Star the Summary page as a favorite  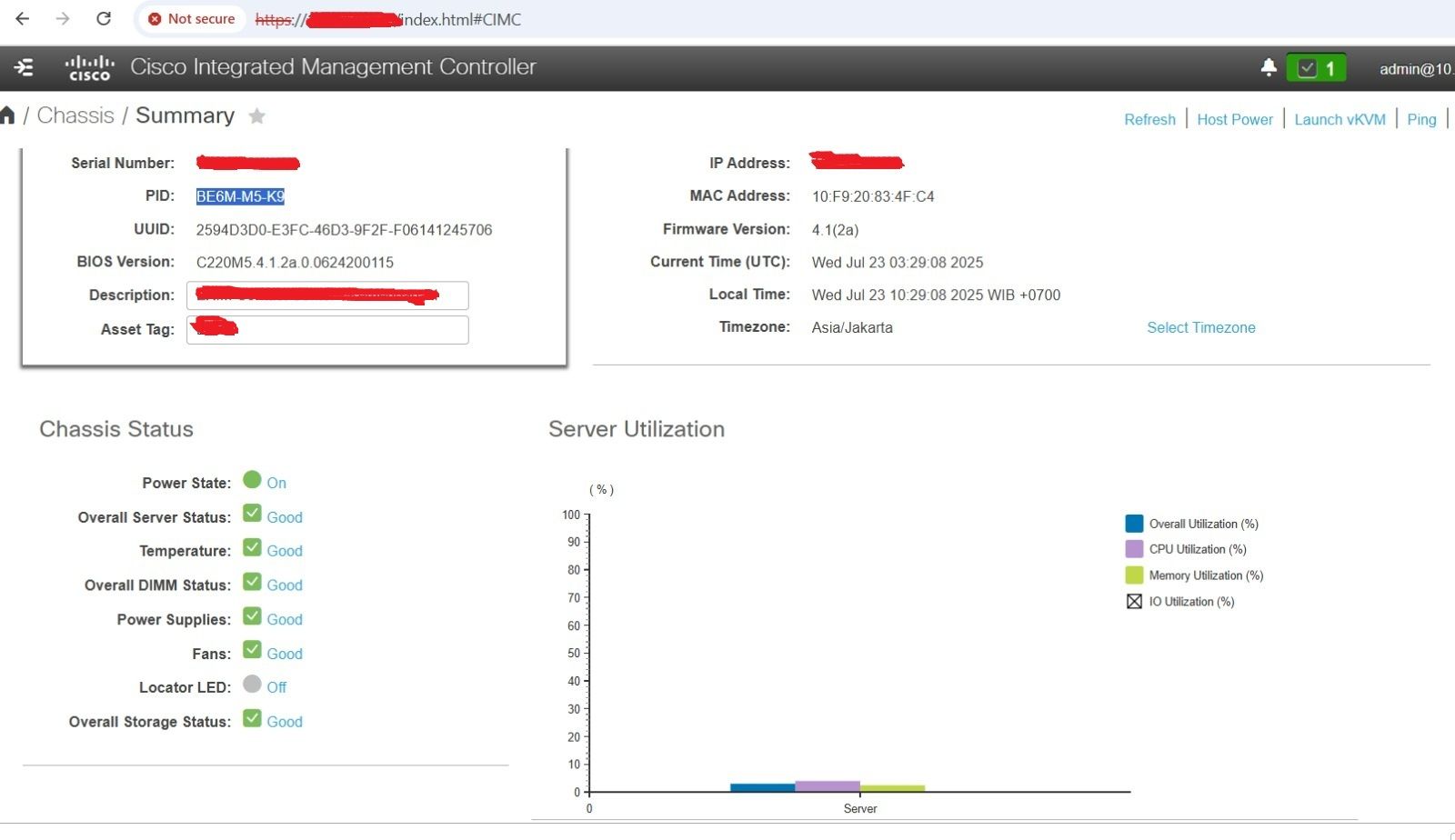257,115
